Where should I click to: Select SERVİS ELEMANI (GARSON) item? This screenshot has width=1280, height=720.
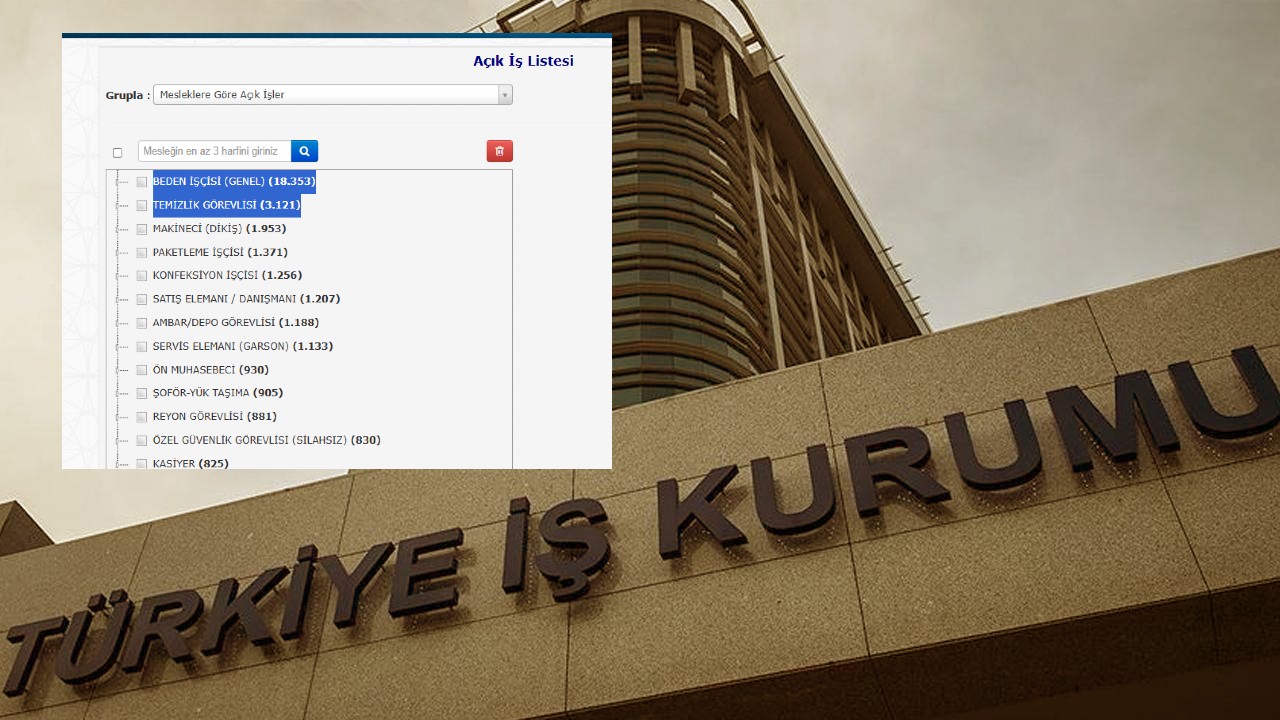[x=242, y=346]
